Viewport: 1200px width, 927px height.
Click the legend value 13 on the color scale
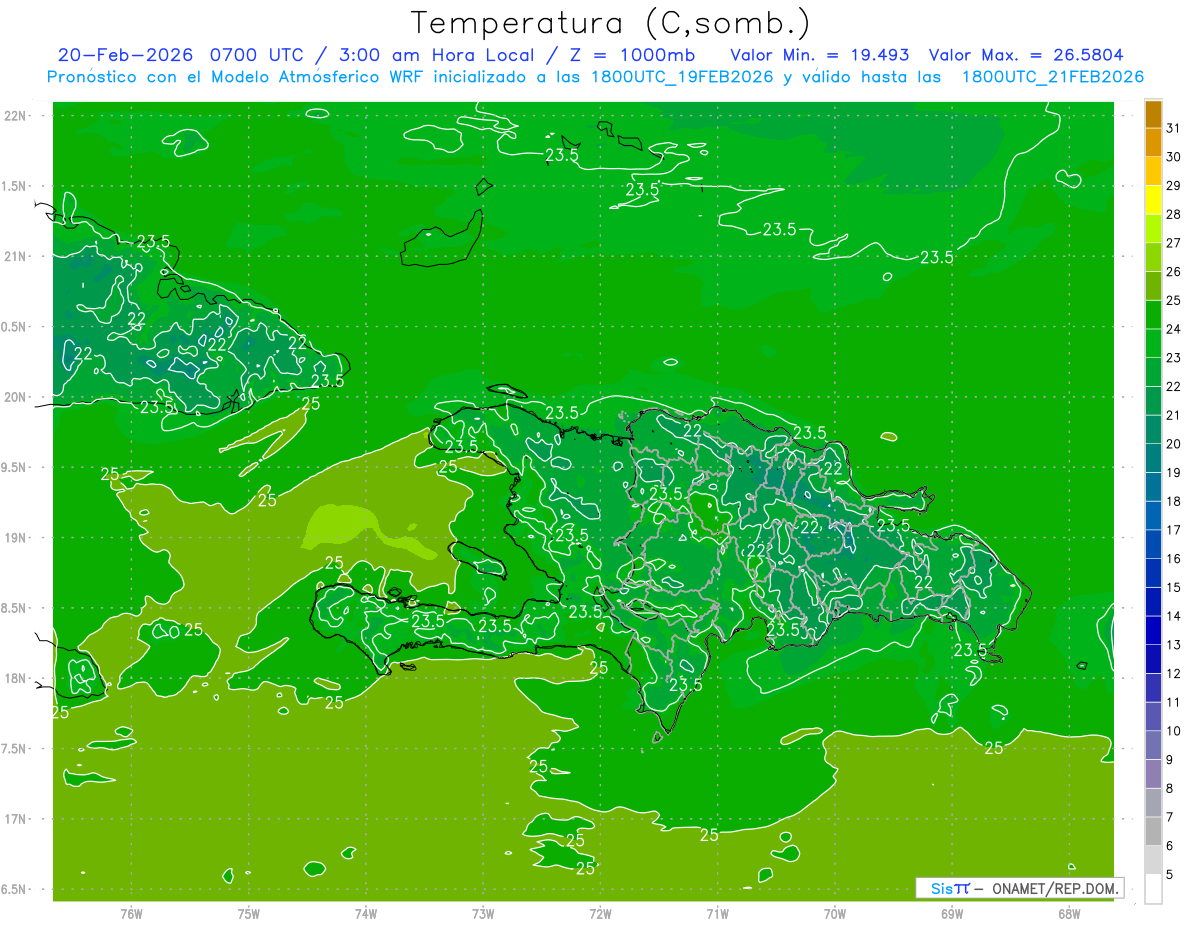(1173, 645)
